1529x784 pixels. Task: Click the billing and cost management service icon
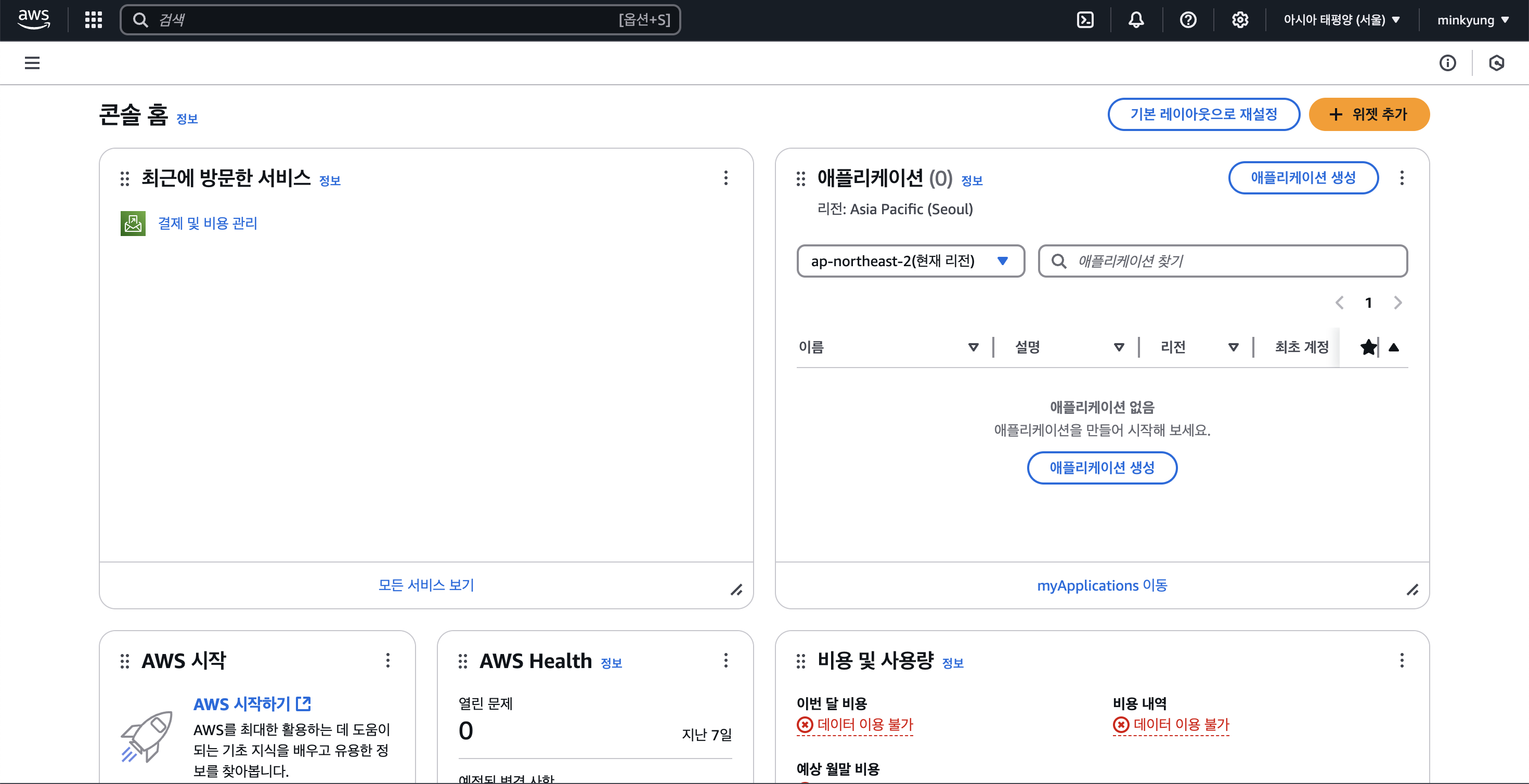coord(133,223)
